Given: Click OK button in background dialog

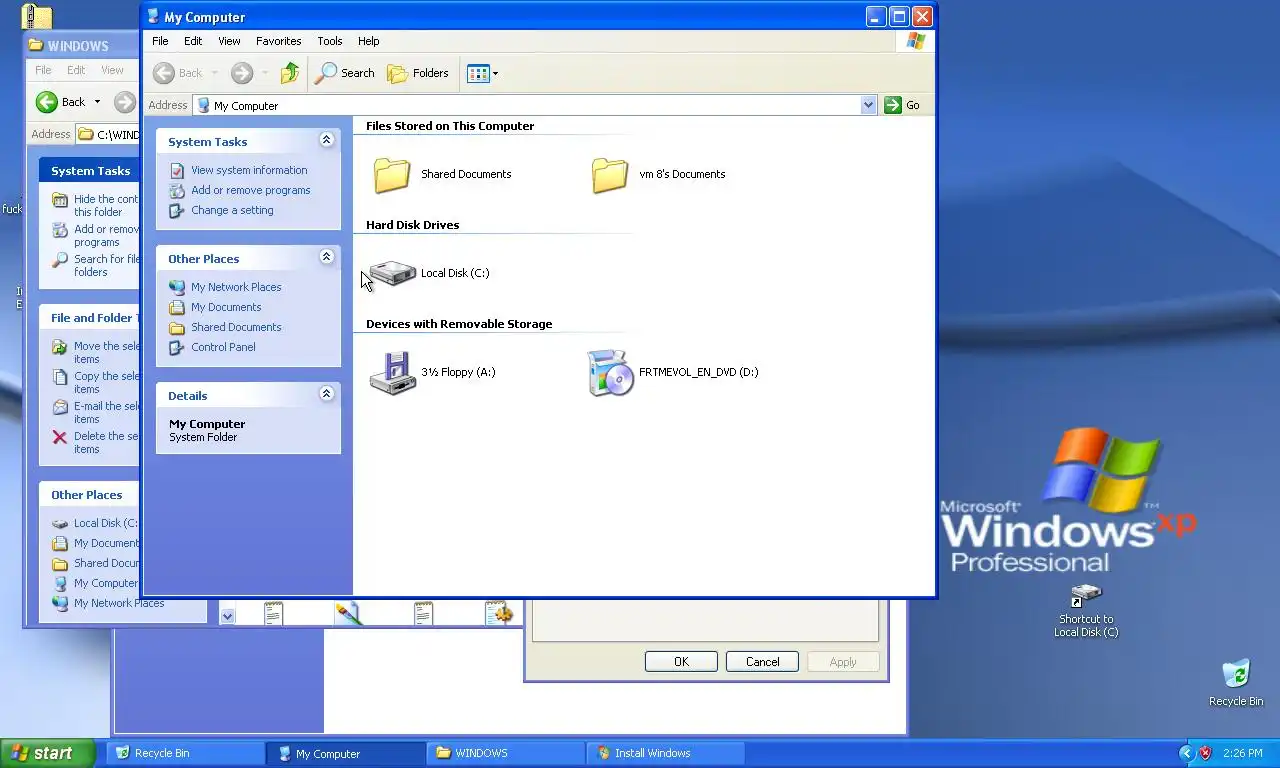Looking at the screenshot, I should click(x=681, y=662).
